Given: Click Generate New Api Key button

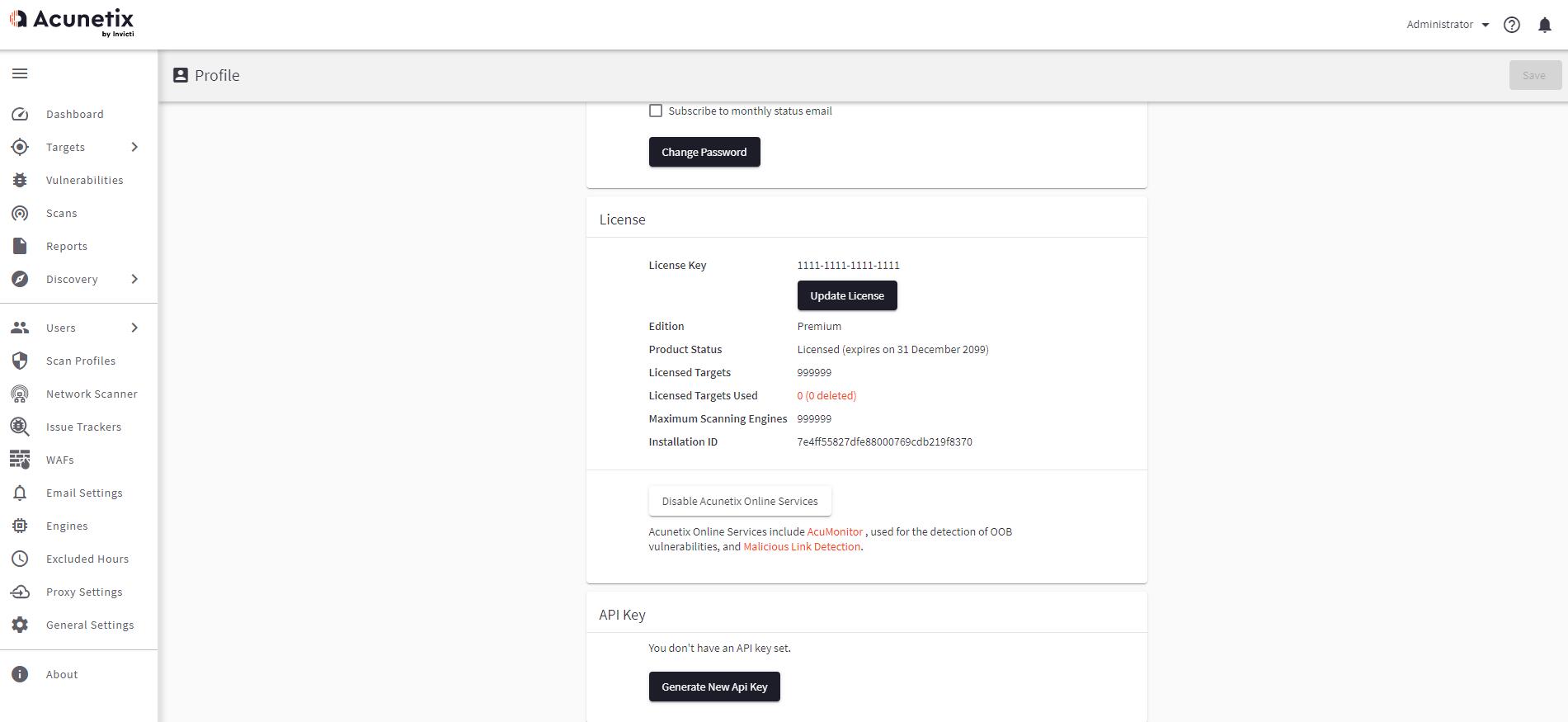Looking at the screenshot, I should (714, 687).
